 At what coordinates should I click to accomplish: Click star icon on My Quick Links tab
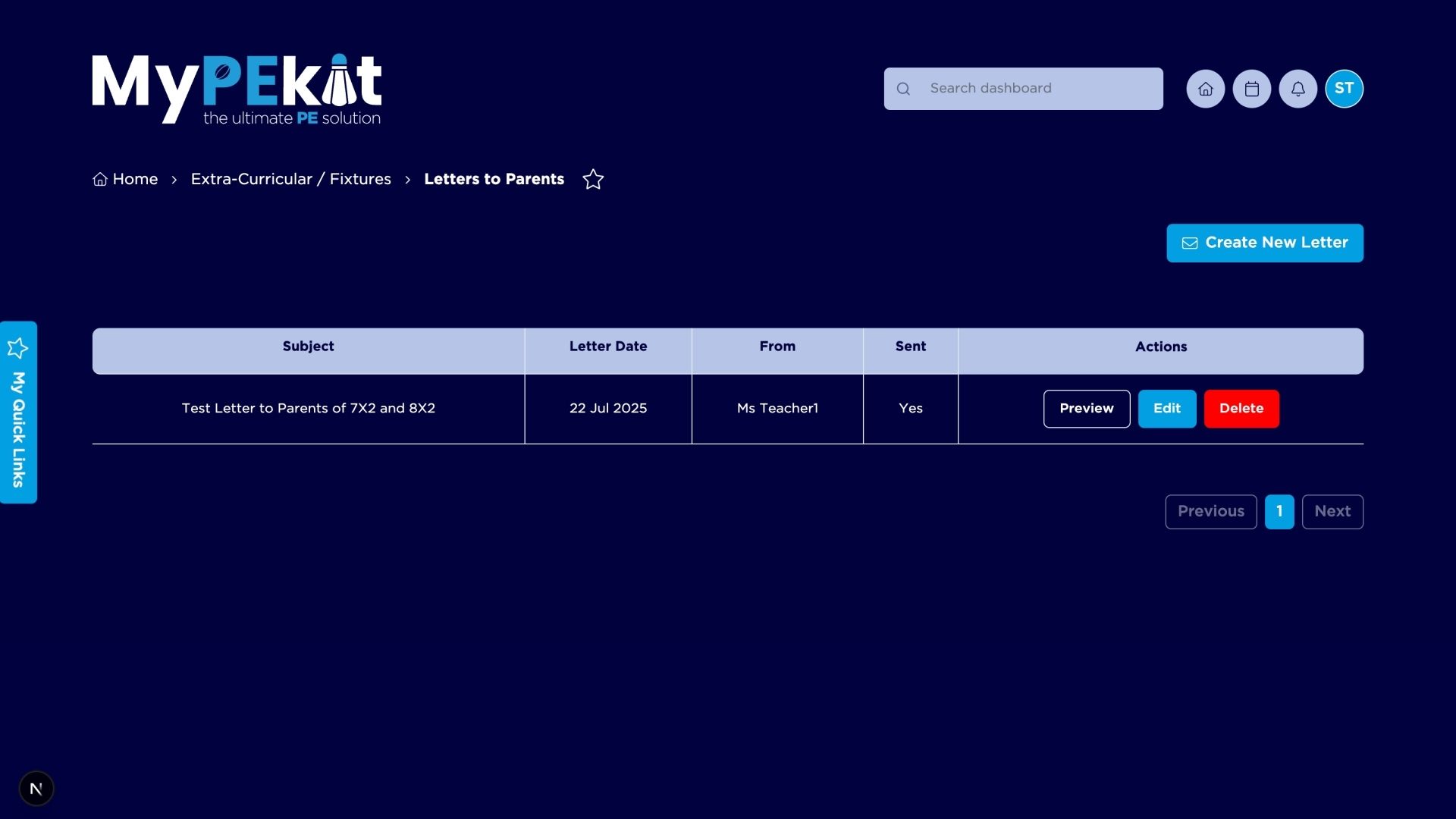18,348
